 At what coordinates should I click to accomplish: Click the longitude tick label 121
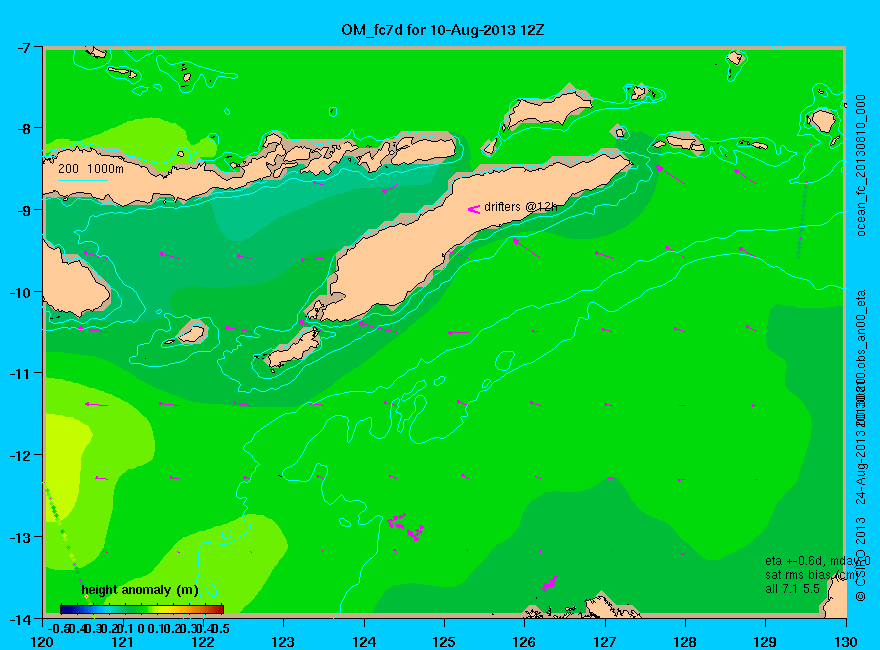click(x=123, y=642)
